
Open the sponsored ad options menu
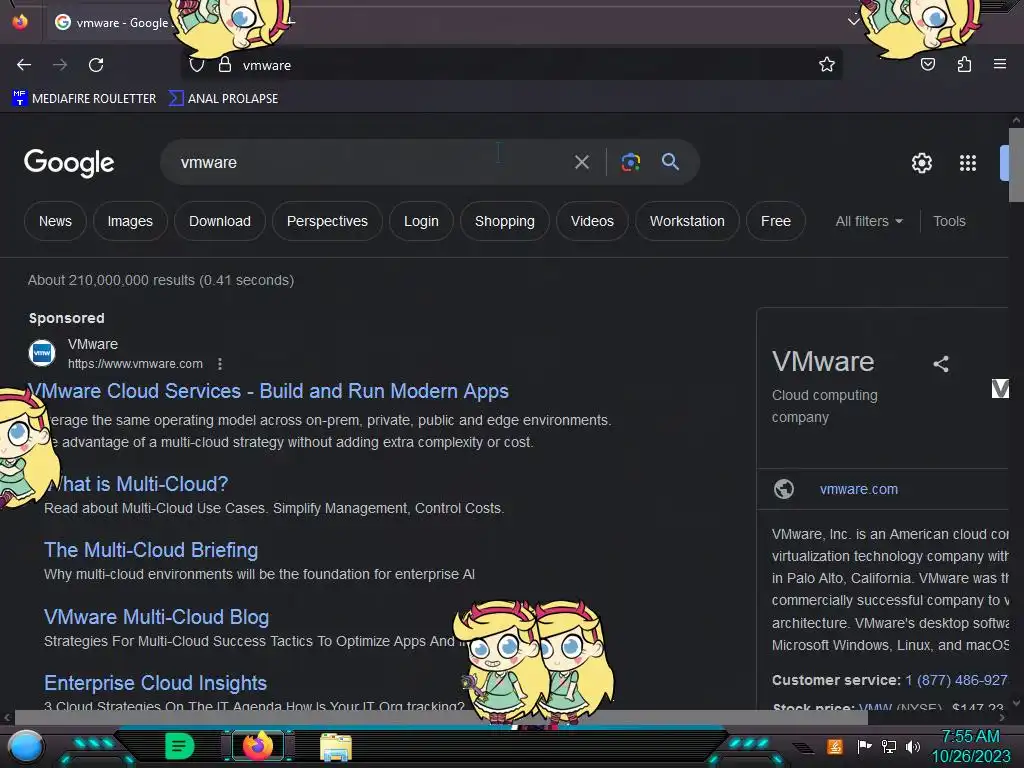[x=220, y=364]
